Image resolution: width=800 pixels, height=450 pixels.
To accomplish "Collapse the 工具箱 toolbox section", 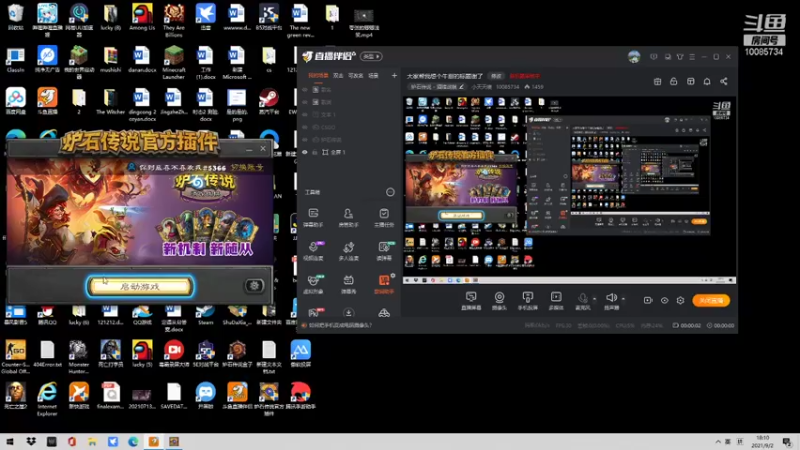I will [x=390, y=192].
